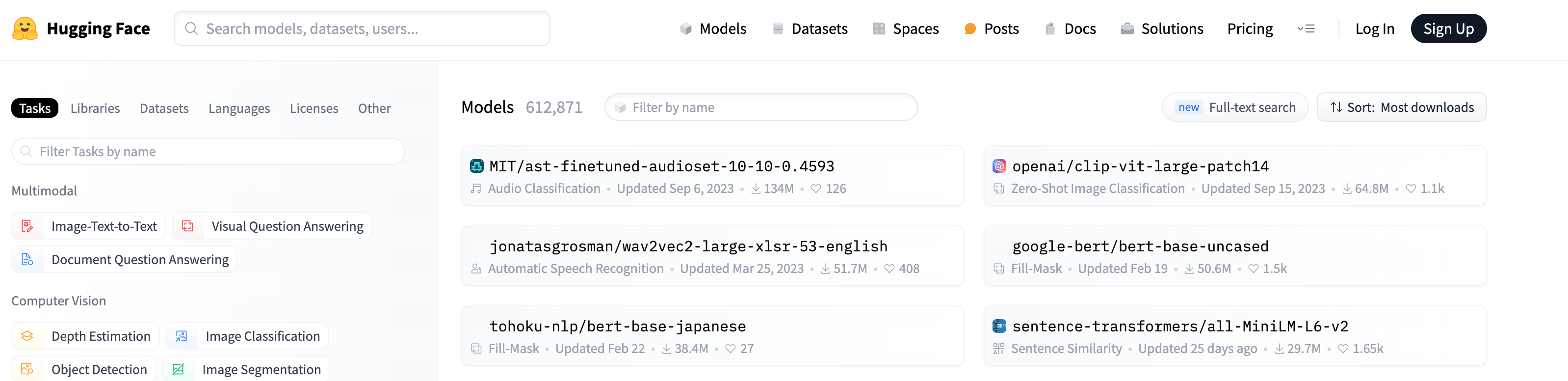Click the Sentence Similarity task icon
1568x381 pixels.
click(999, 349)
